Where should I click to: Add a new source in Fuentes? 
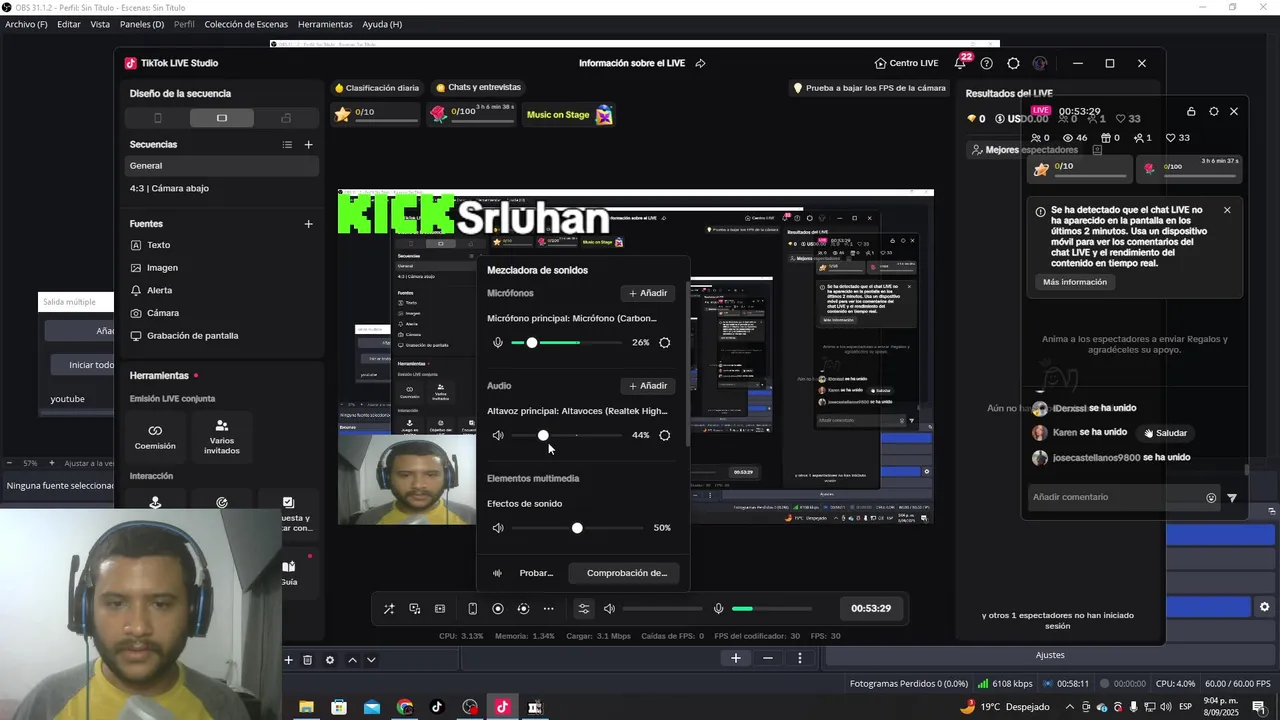(x=308, y=224)
